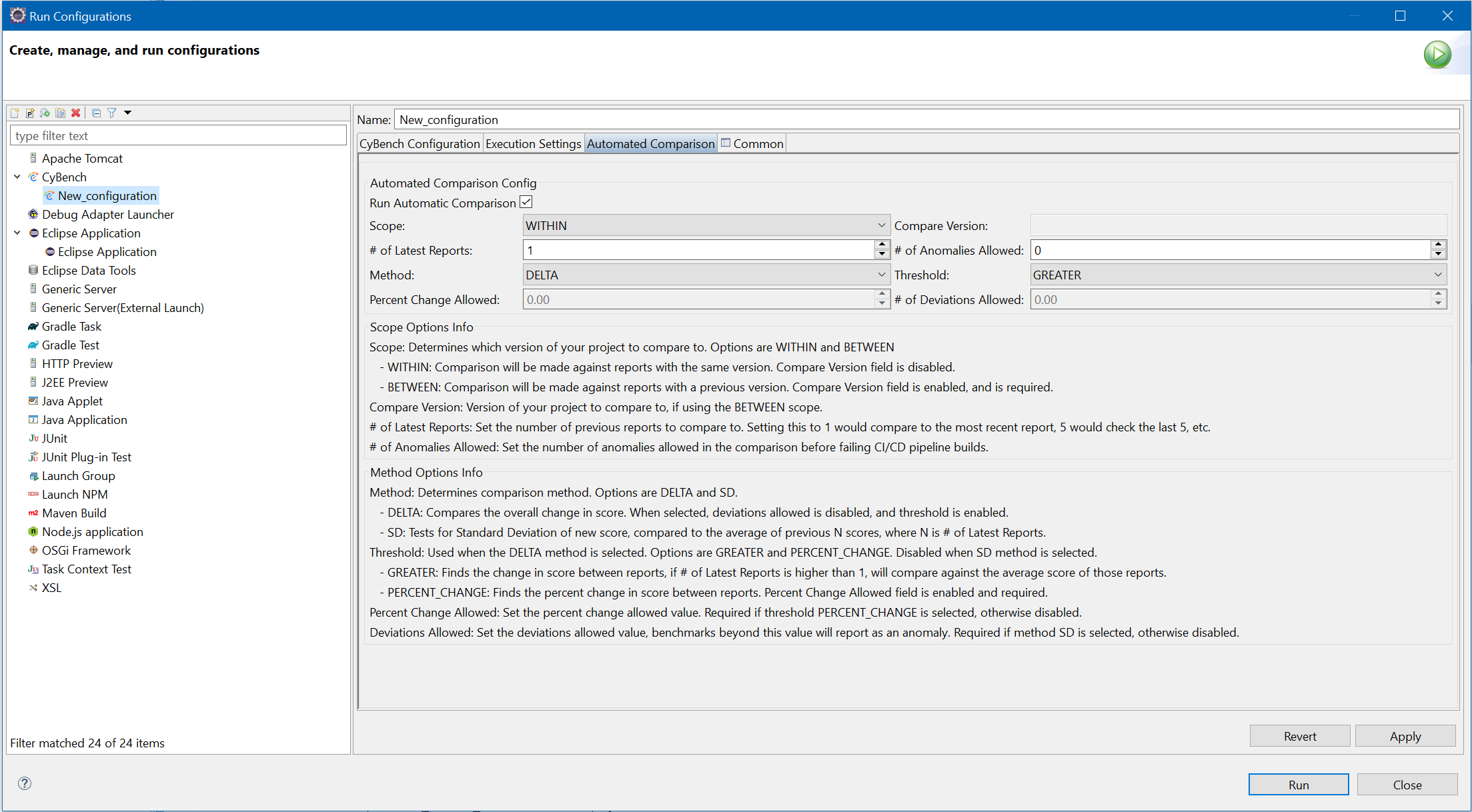
Task: Open the Threshold dropdown showing GREATER
Action: 1238,275
